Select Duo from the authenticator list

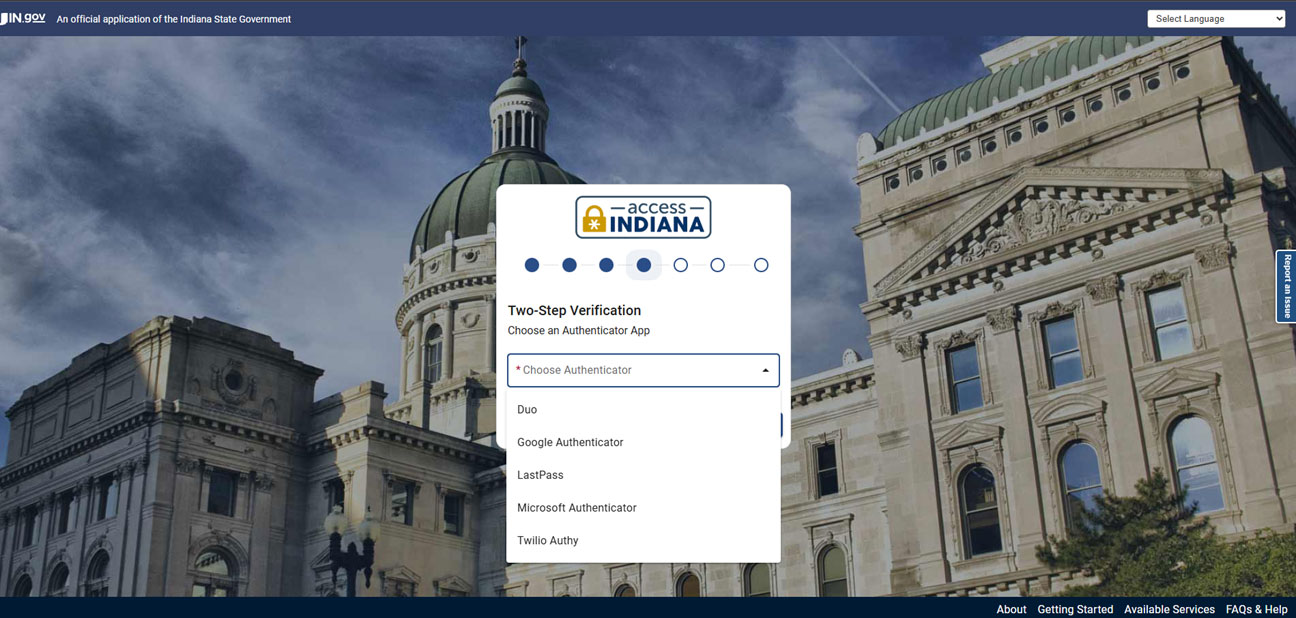coord(527,410)
